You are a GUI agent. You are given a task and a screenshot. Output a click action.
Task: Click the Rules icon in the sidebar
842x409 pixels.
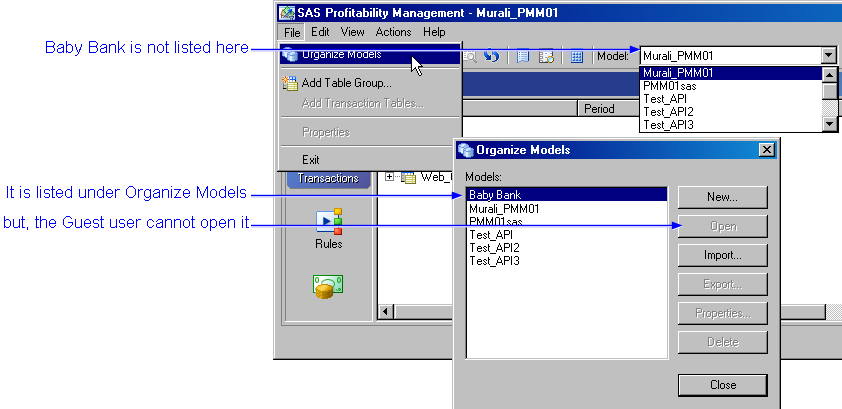coord(329,220)
